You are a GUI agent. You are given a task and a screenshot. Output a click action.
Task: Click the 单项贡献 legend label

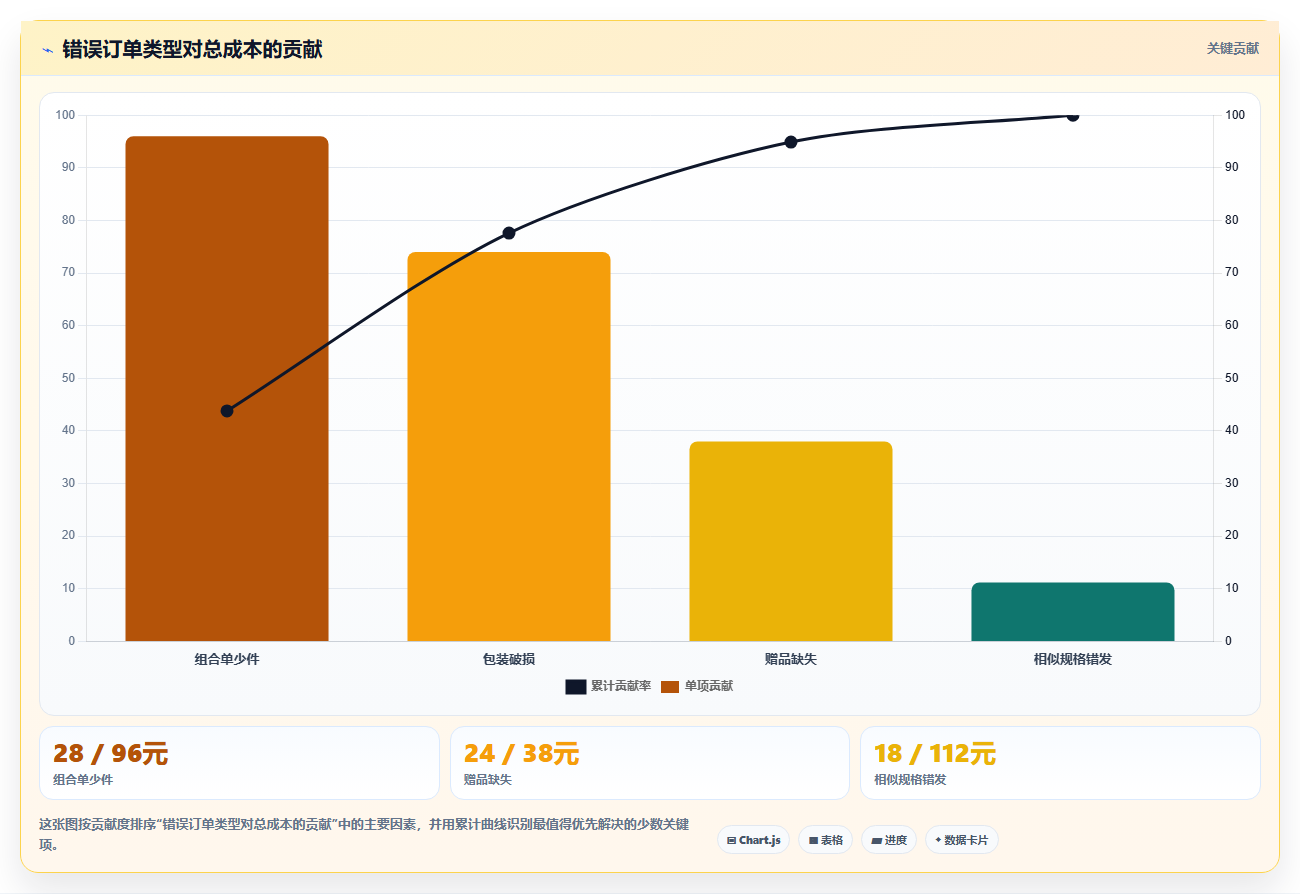click(709, 686)
